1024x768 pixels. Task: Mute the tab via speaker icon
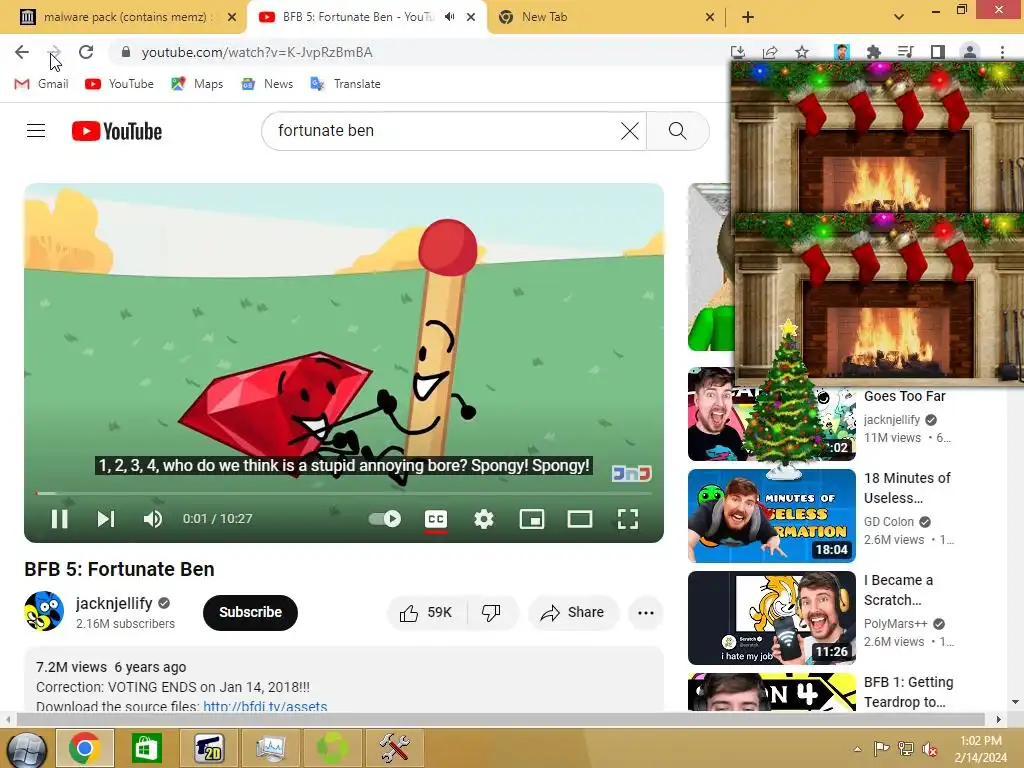[449, 17]
